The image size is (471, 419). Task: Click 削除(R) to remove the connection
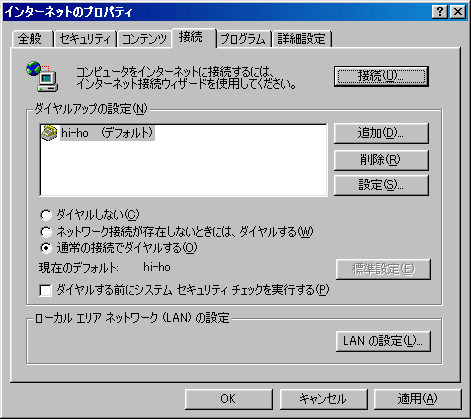tap(381, 160)
